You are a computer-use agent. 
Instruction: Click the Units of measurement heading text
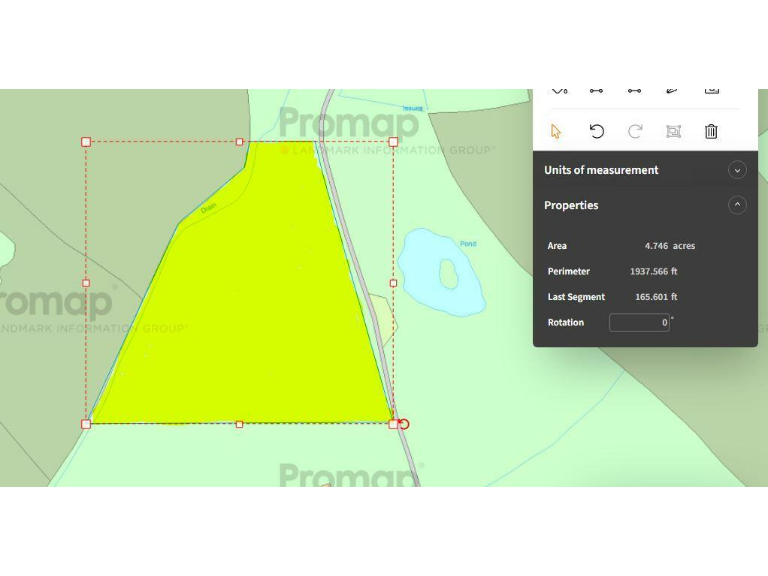click(601, 170)
